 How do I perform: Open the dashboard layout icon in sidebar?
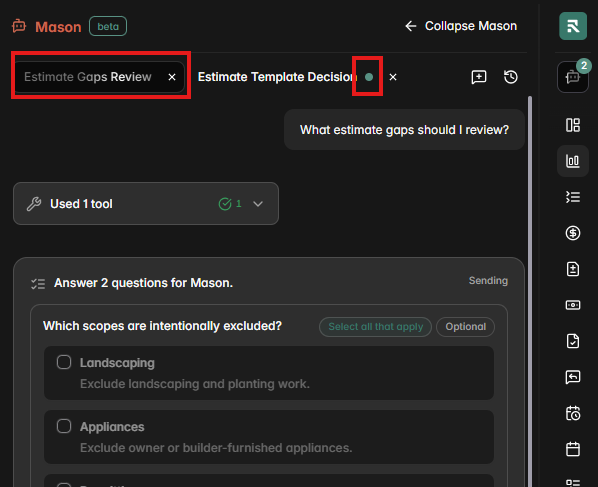[572, 125]
